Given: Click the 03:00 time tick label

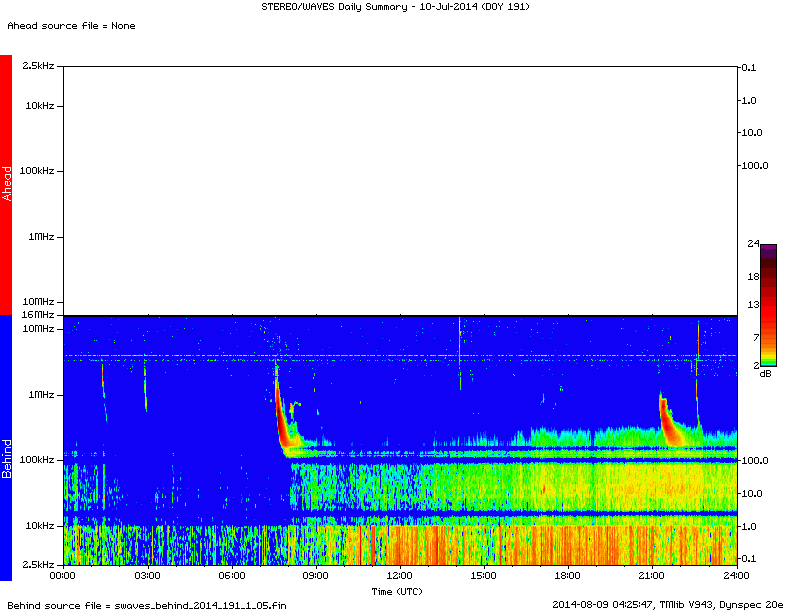Looking at the screenshot, I should pos(148,575).
